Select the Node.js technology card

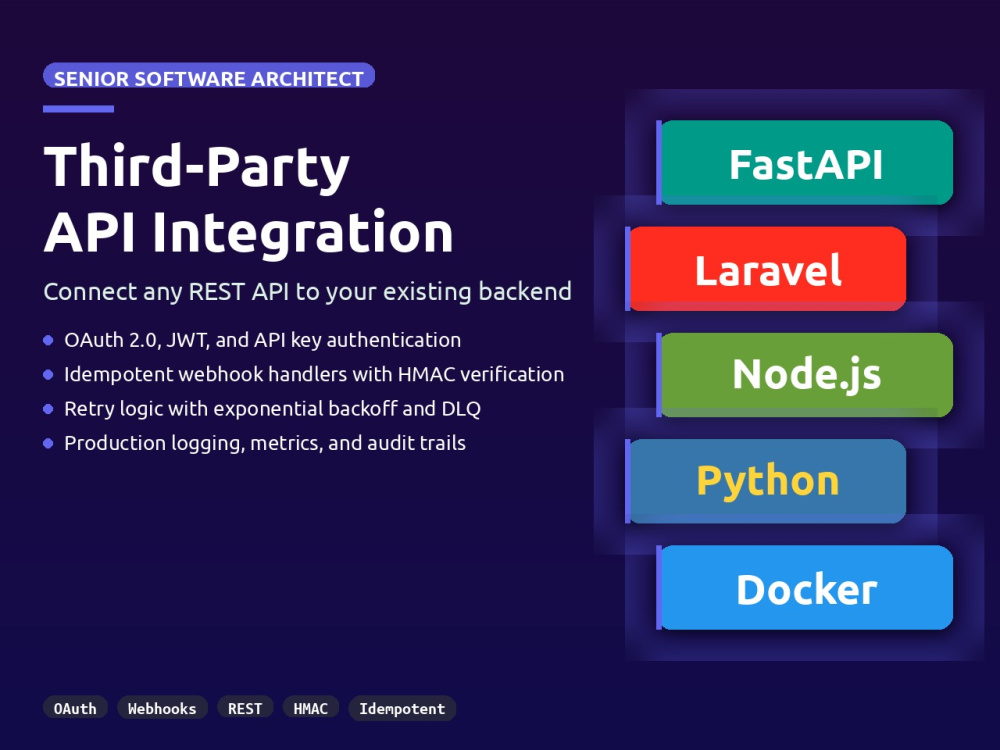805,375
